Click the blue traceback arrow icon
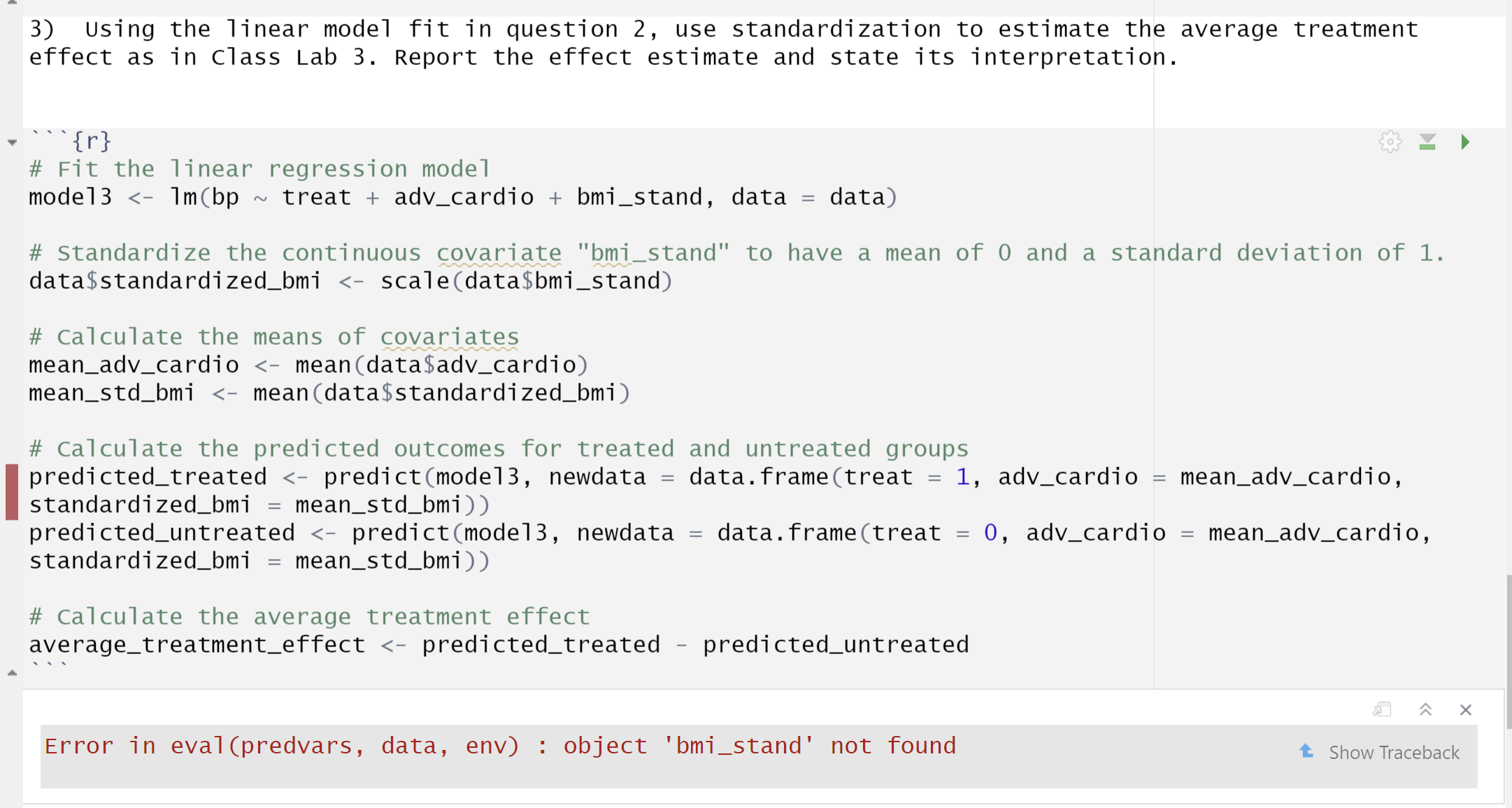 tap(1306, 751)
